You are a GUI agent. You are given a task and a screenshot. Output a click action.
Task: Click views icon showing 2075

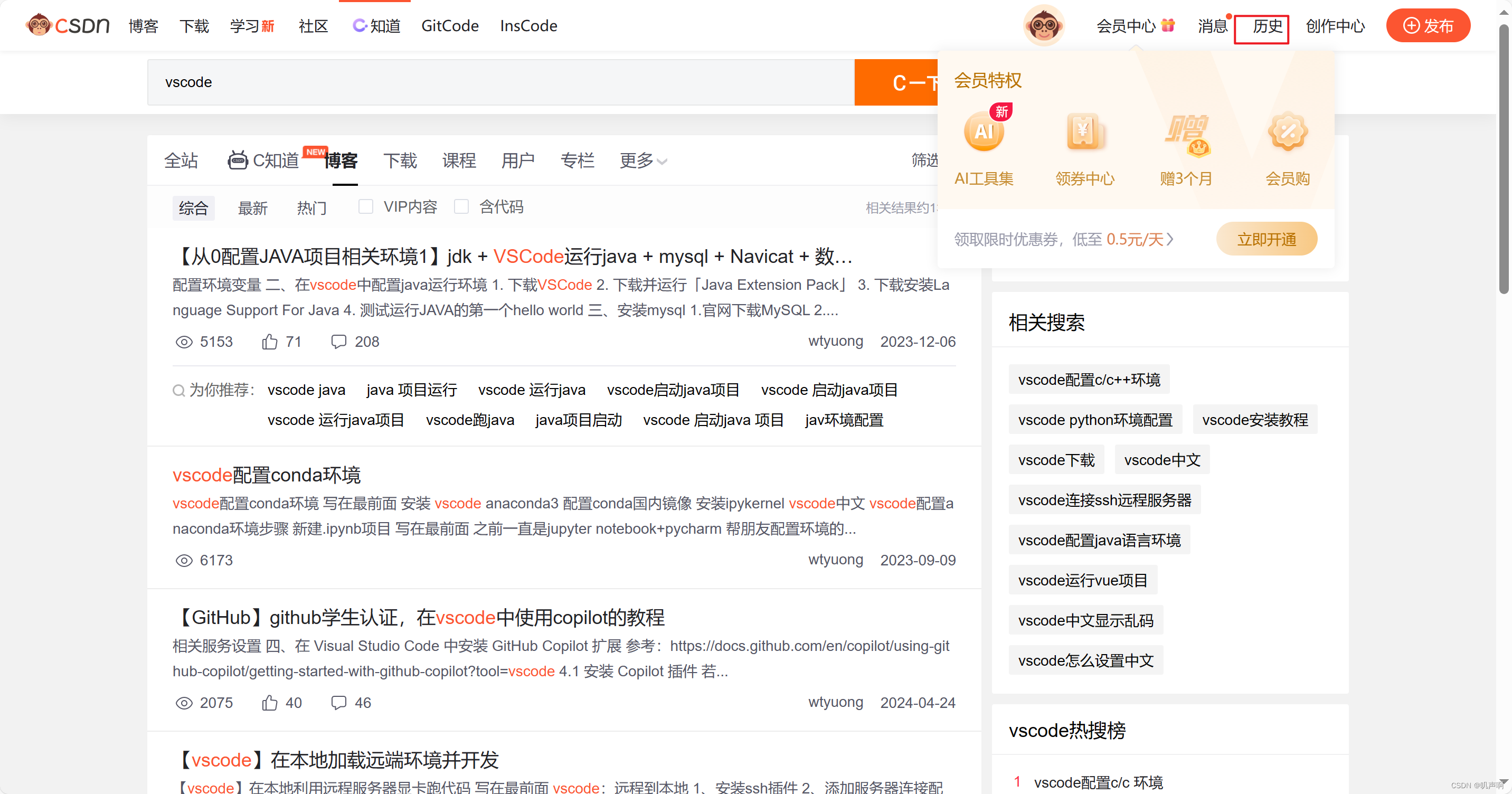pos(184,703)
